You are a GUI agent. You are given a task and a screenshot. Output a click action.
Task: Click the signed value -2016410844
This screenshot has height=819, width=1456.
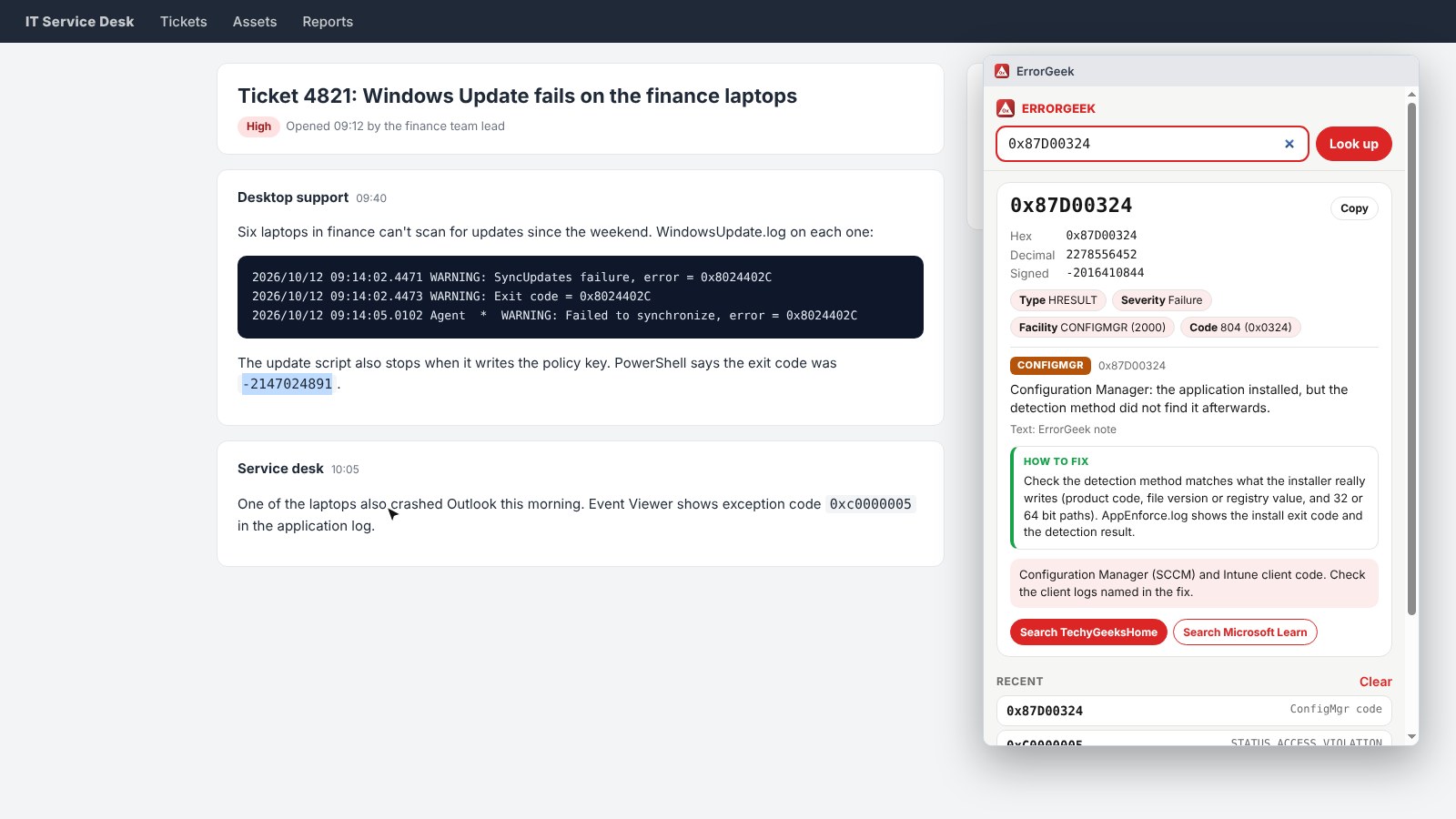pyautogui.click(x=1106, y=273)
